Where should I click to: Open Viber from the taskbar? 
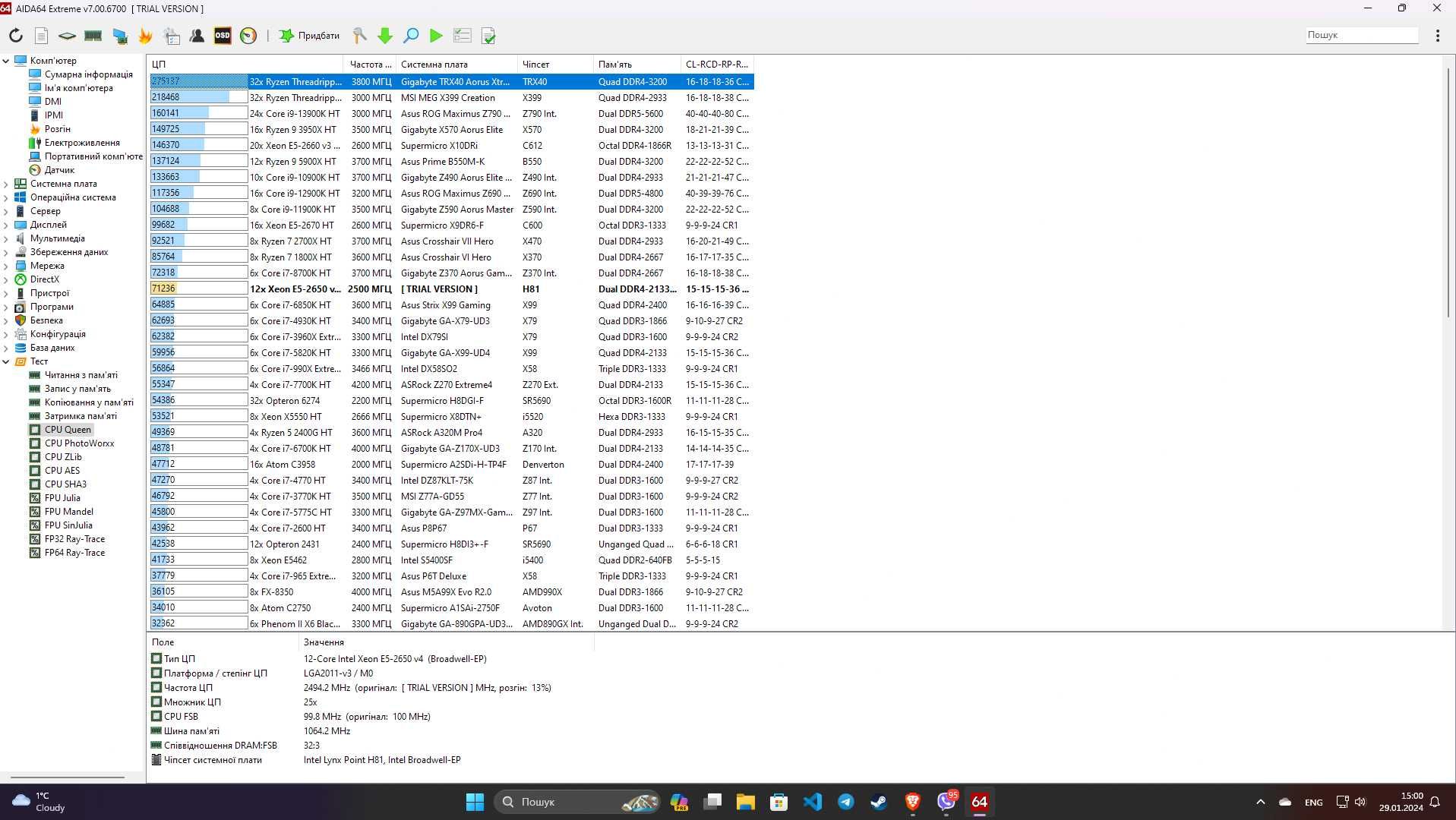(946, 802)
